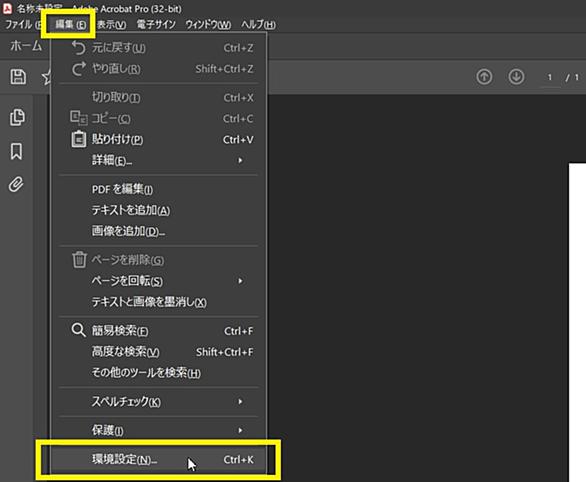This screenshot has width=586, height=482.
Task: Choose やり直し redo entry
Action: coord(158,69)
